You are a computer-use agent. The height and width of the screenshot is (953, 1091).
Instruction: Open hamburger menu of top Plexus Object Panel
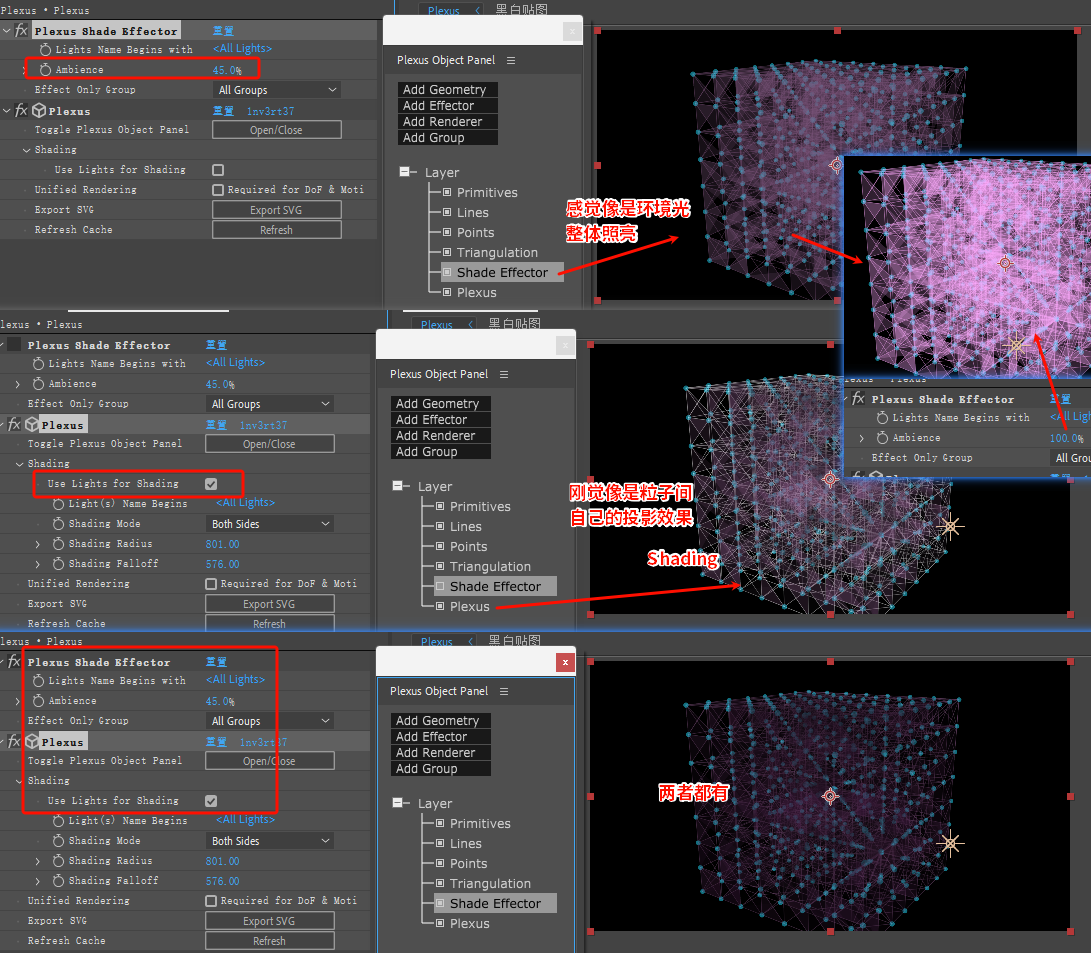[511, 61]
